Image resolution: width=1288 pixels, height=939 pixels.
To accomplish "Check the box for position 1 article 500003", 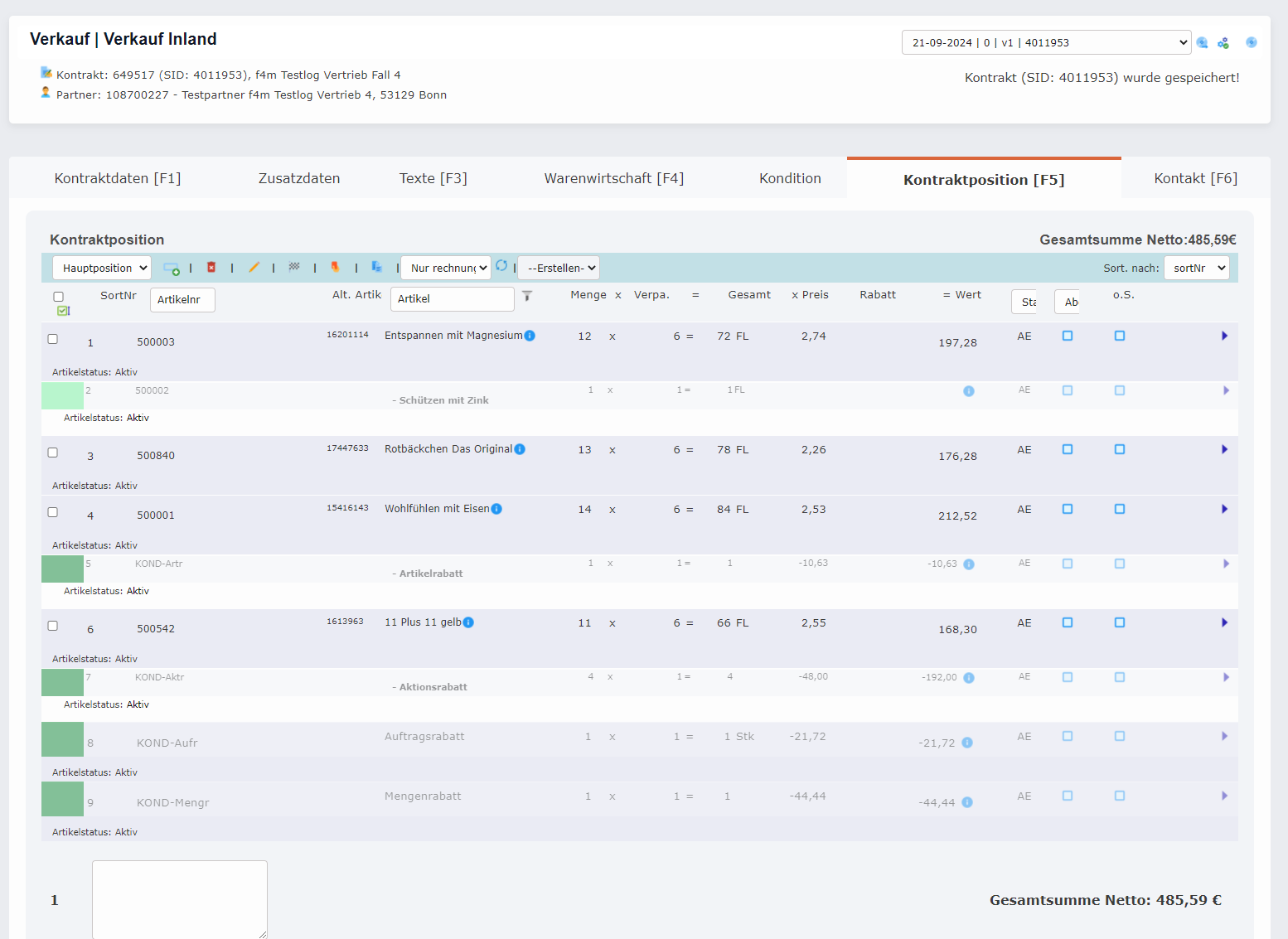I will 53,339.
